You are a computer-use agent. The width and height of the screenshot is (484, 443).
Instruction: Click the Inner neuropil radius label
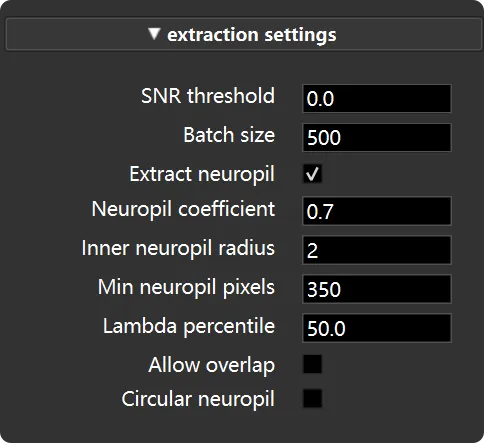pos(178,249)
